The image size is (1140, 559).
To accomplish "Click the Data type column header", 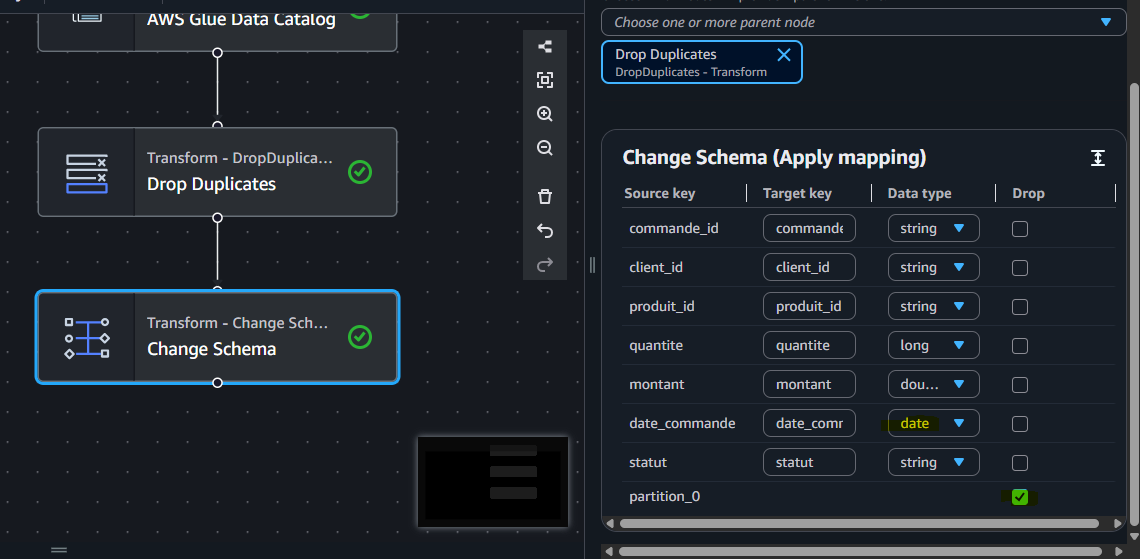I will [x=919, y=193].
